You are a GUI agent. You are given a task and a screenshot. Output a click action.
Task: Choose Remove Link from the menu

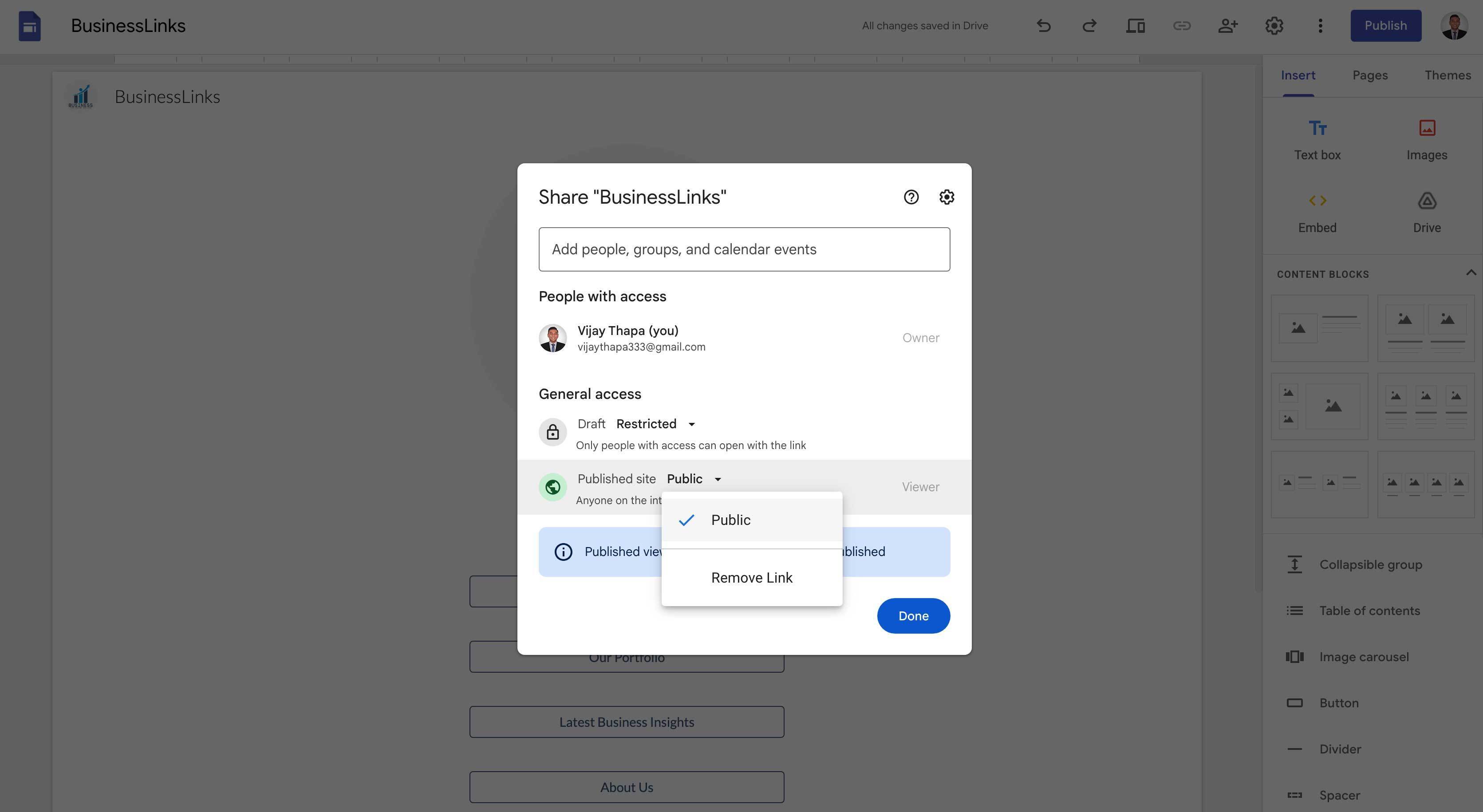(x=752, y=577)
